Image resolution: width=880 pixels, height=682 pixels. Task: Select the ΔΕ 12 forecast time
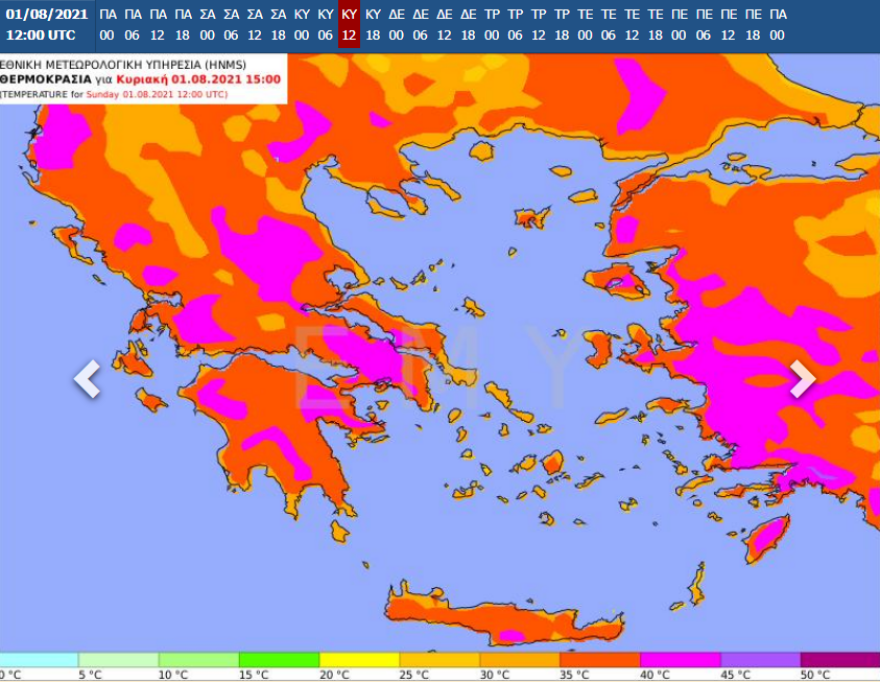[x=445, y=24]
